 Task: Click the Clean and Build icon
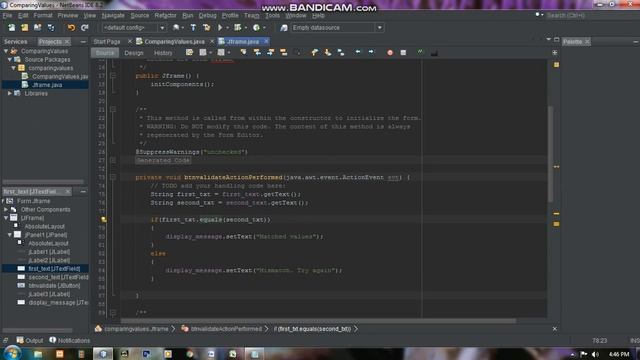(x=207, y=28)
